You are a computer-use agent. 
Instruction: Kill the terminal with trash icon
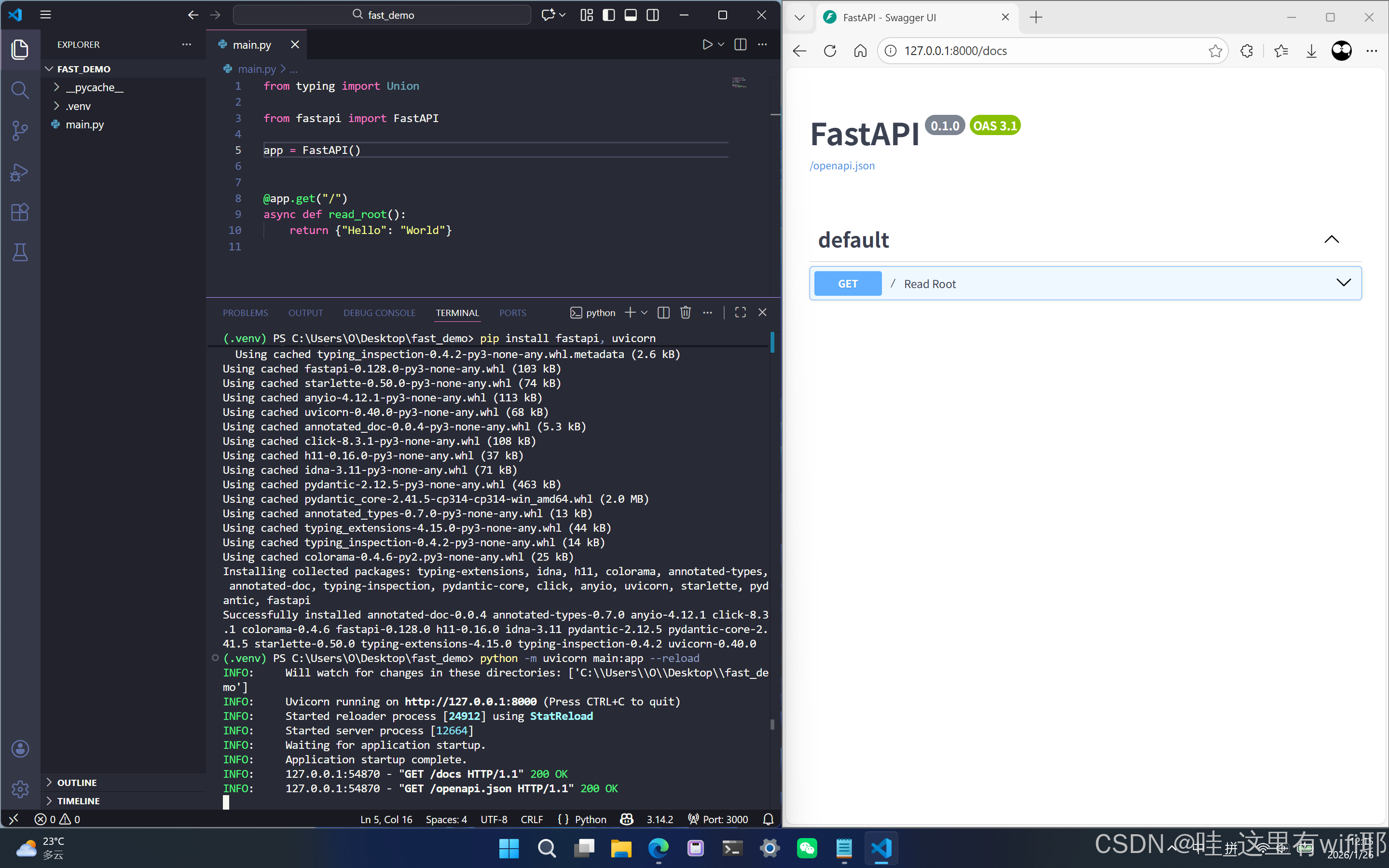coord(685,312)
